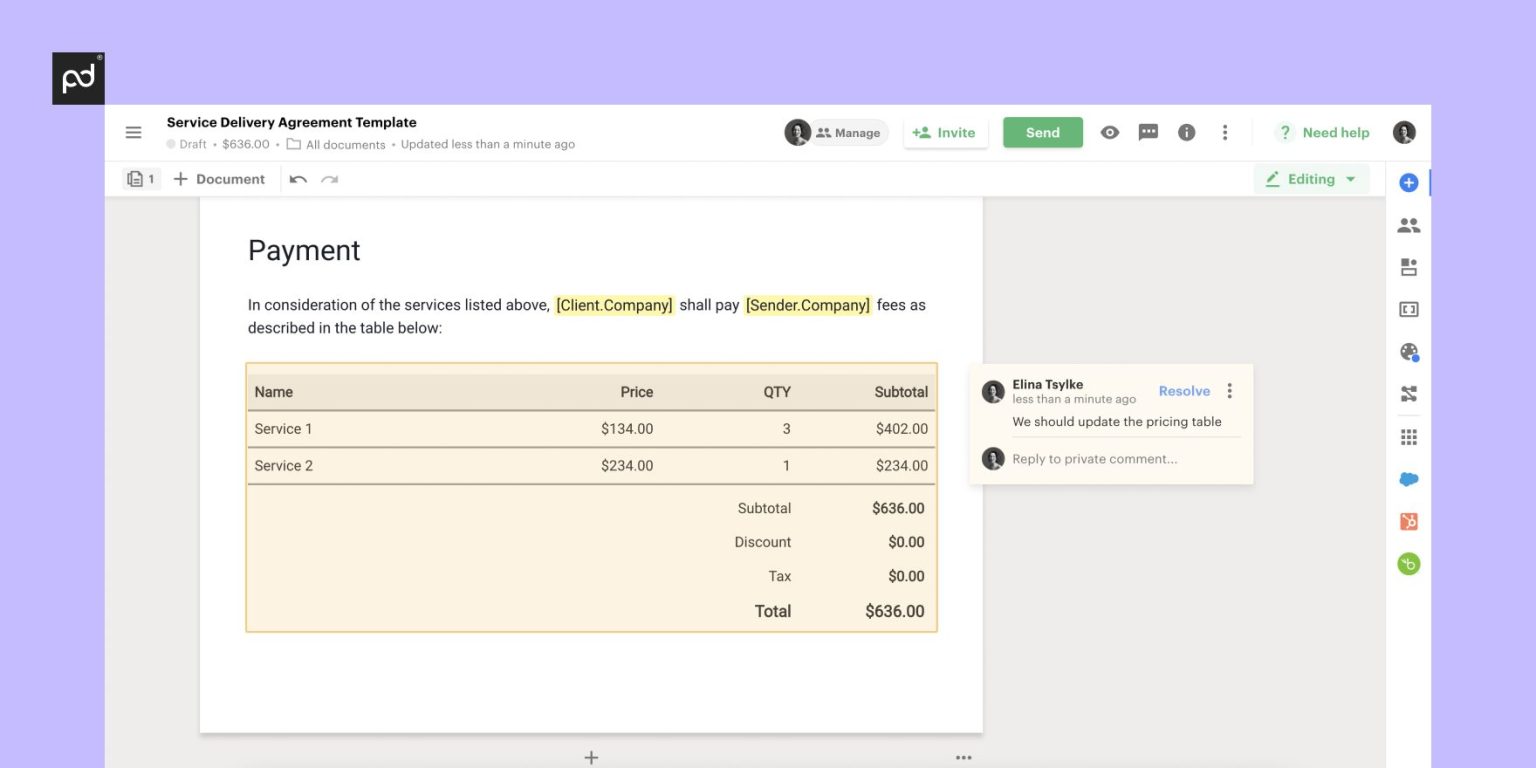This screenshot has width=1536, height=768.
Task: Open the HubSpot integration icon
Action: 1408,521
